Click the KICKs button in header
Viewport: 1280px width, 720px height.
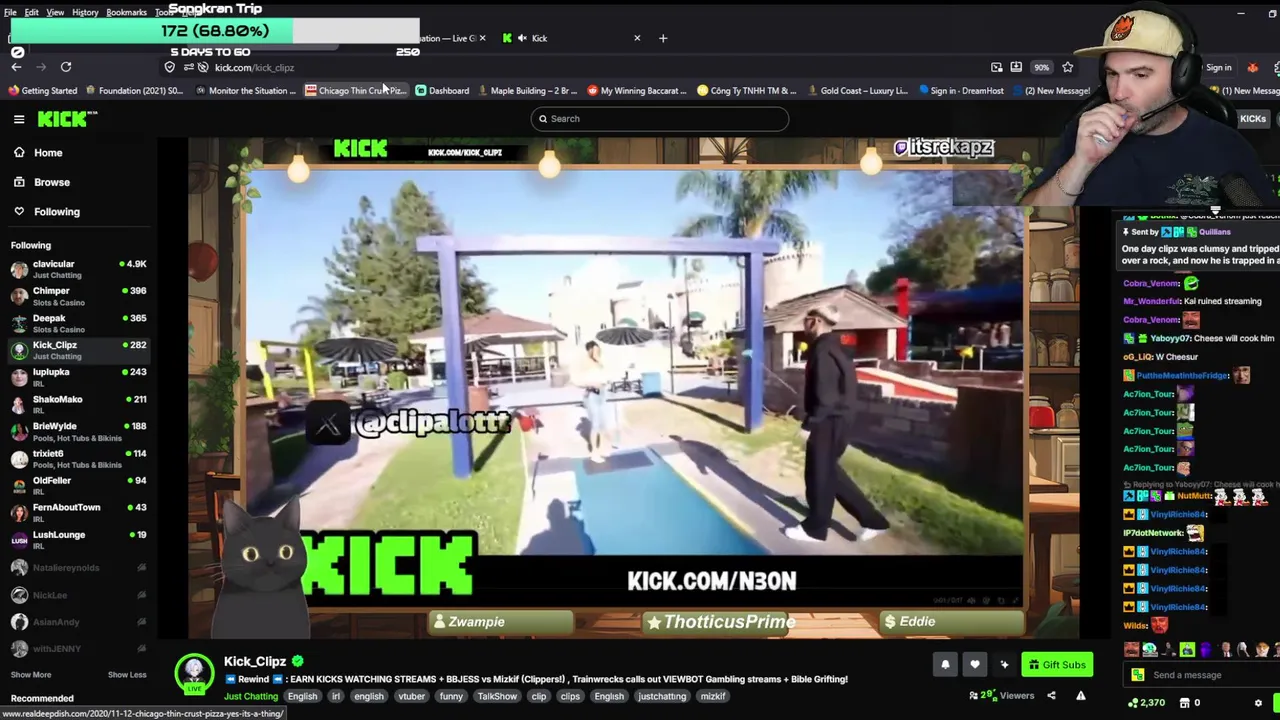[x=1252, y=119]
